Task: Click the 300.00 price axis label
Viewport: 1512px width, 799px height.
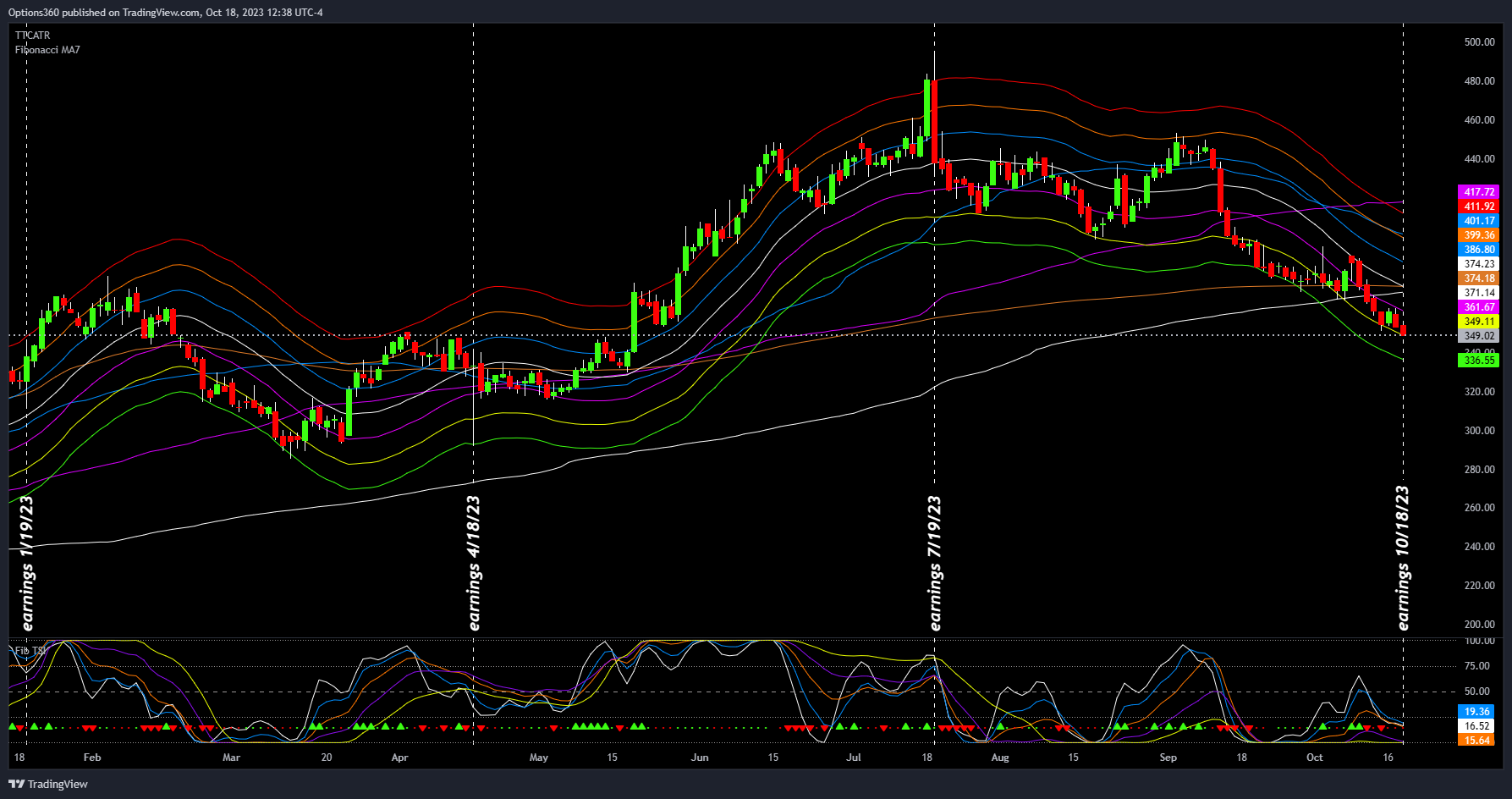Action: 1480,431
